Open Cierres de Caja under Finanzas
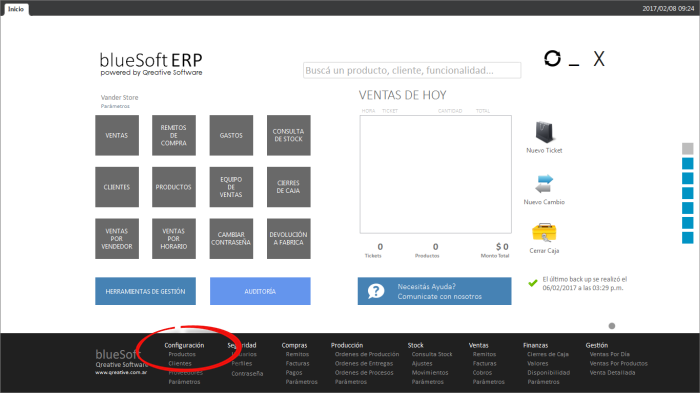Screen dimensions: 700x393 (548, 354)
